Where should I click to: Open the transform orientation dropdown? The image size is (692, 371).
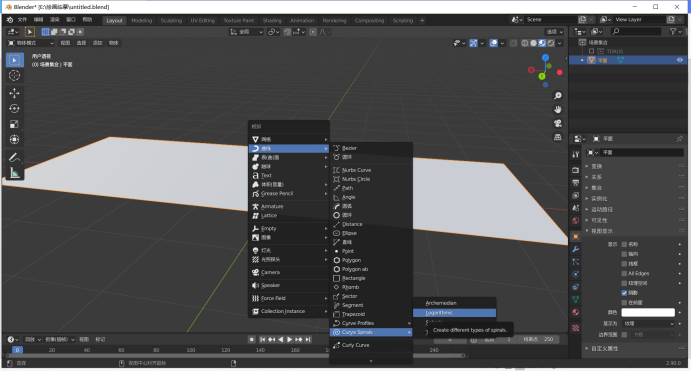click(246, 32)
